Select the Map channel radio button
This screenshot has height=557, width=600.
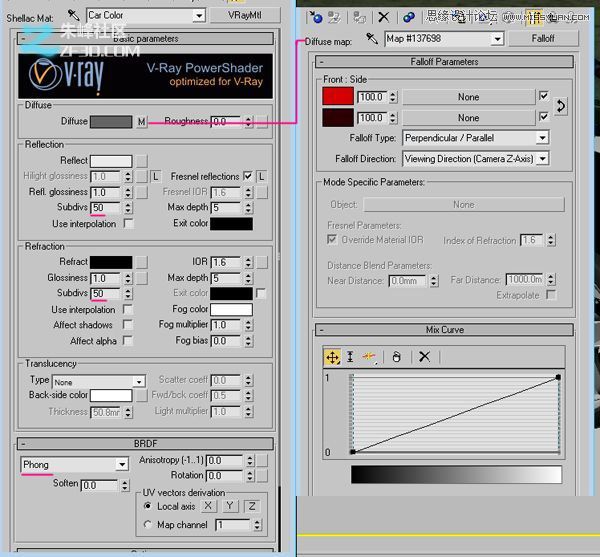[148, 524]
